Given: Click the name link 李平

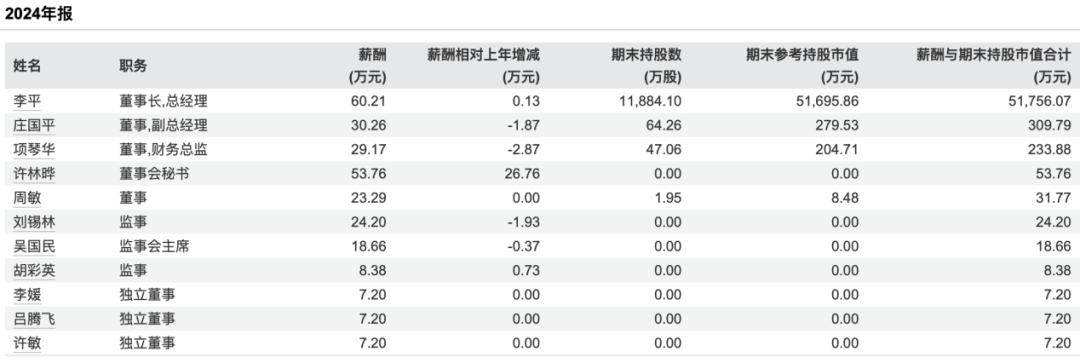Looking at the screenshot, I should pyautogui.click(x=27, y=102).
